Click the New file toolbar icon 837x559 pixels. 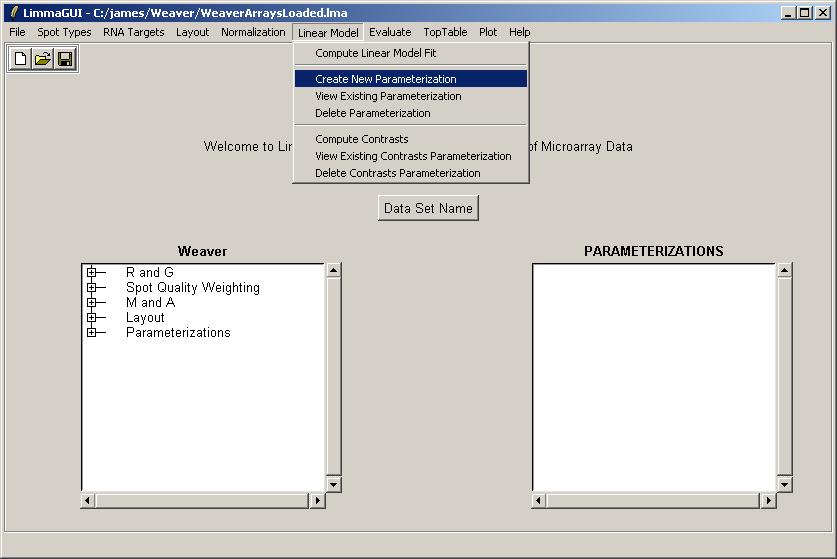point(20,59)
